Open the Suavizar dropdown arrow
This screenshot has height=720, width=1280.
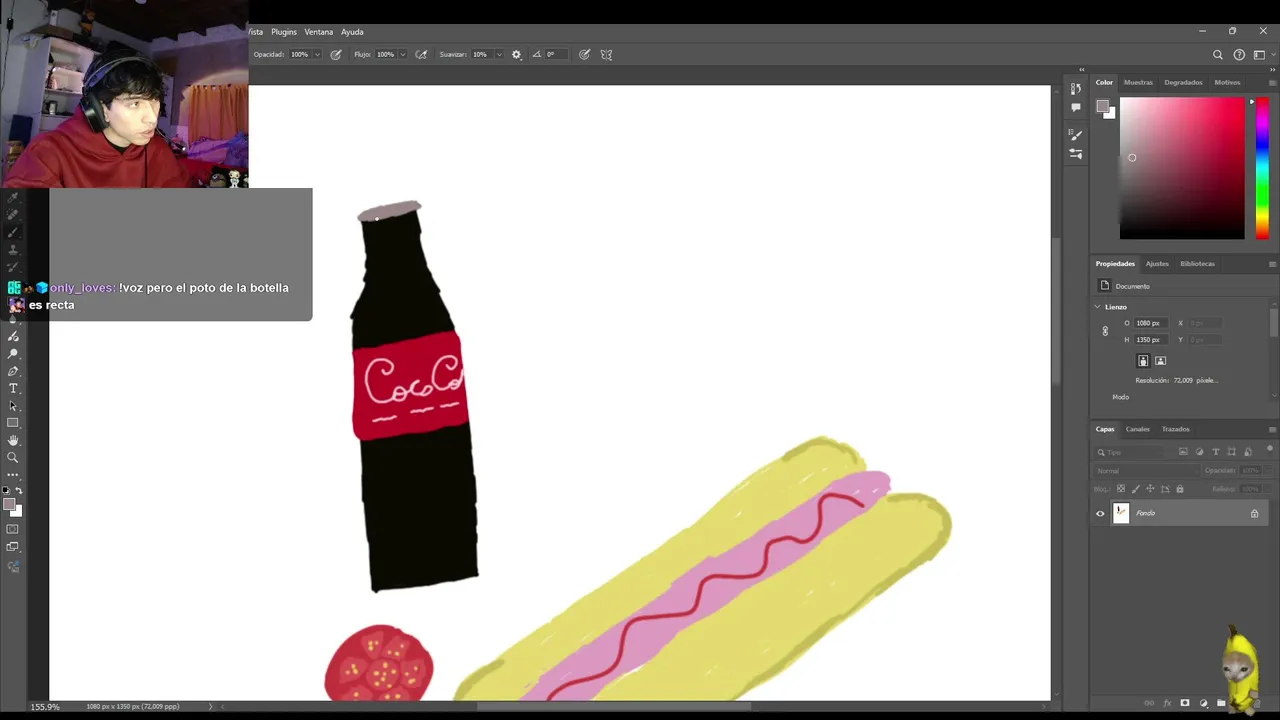[x=498, y=55]
